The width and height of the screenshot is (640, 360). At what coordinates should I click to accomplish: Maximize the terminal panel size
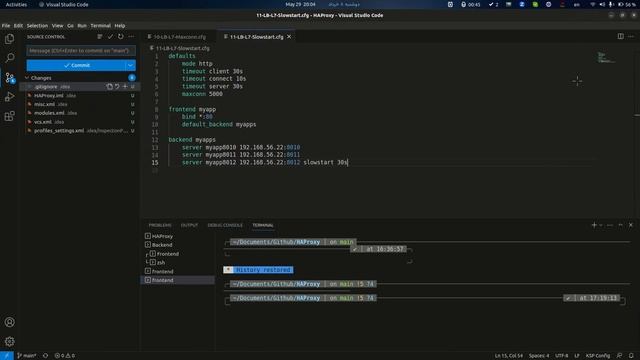click(620, 225)
